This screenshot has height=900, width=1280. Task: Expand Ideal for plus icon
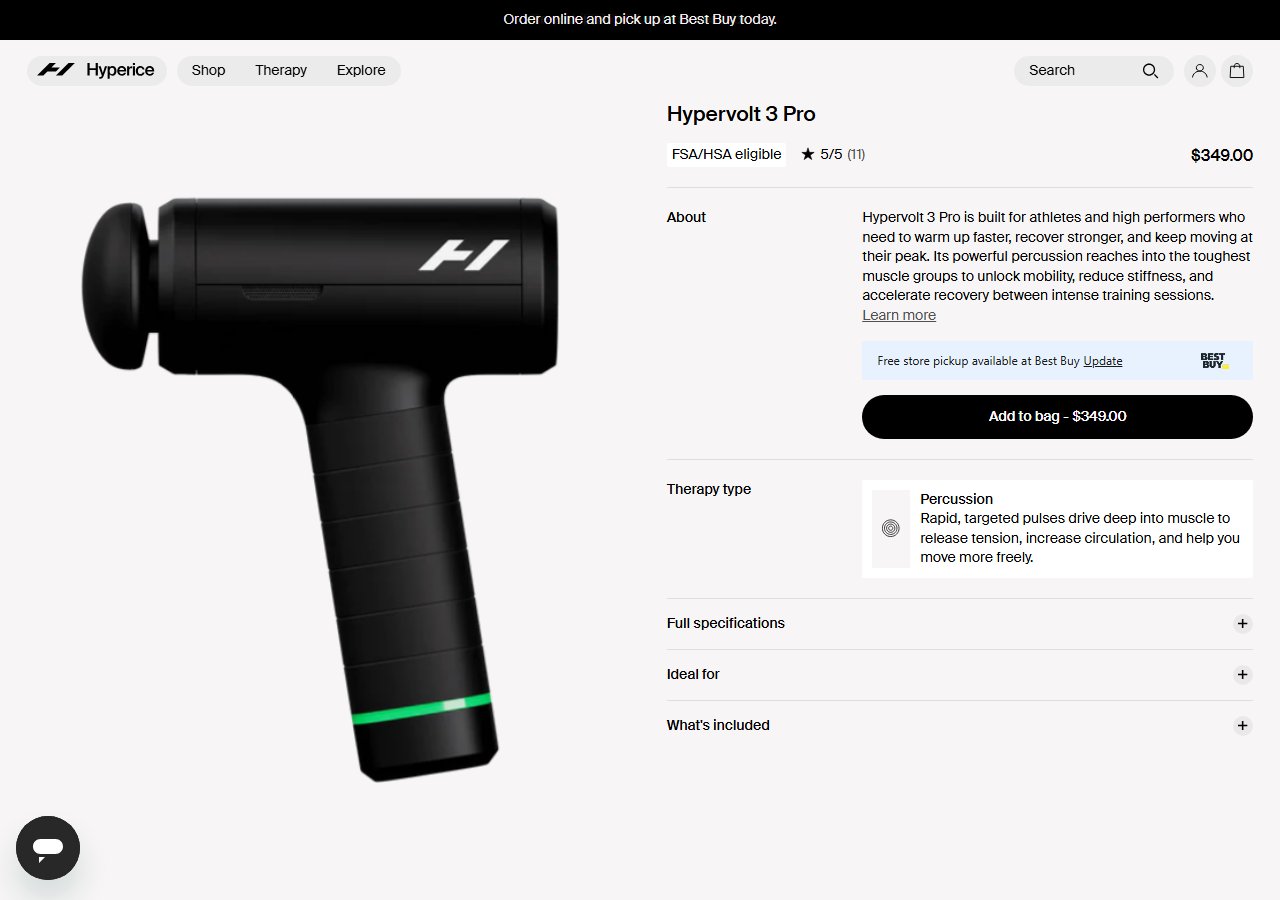click(x=1242, y=674)
